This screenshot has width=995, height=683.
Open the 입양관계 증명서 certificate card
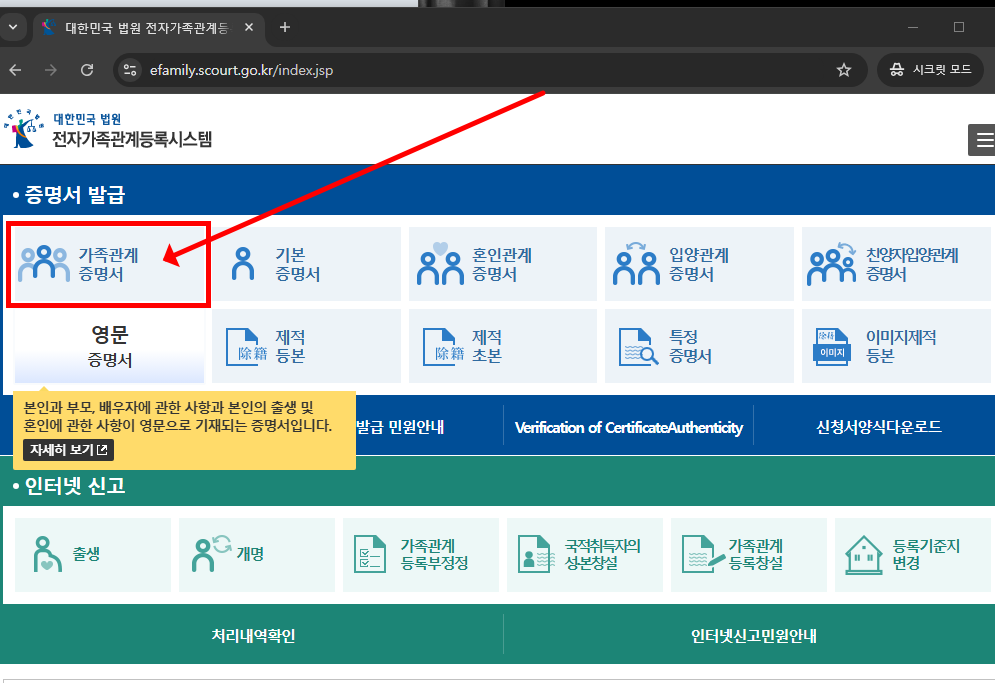(699, 264)
